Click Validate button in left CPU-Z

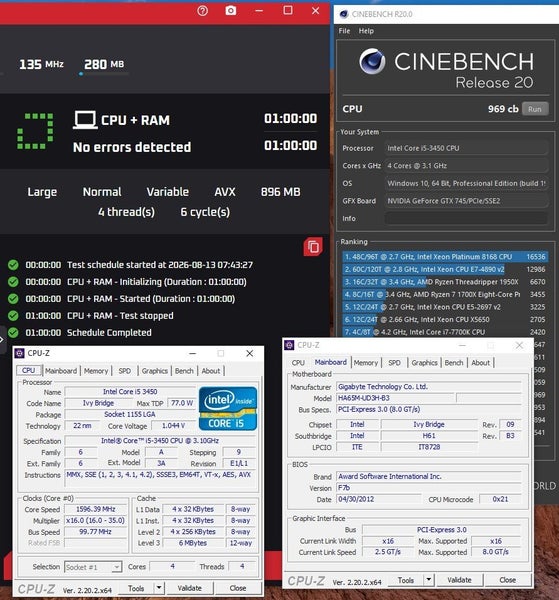pyautogui.click(x=189, y=588)
